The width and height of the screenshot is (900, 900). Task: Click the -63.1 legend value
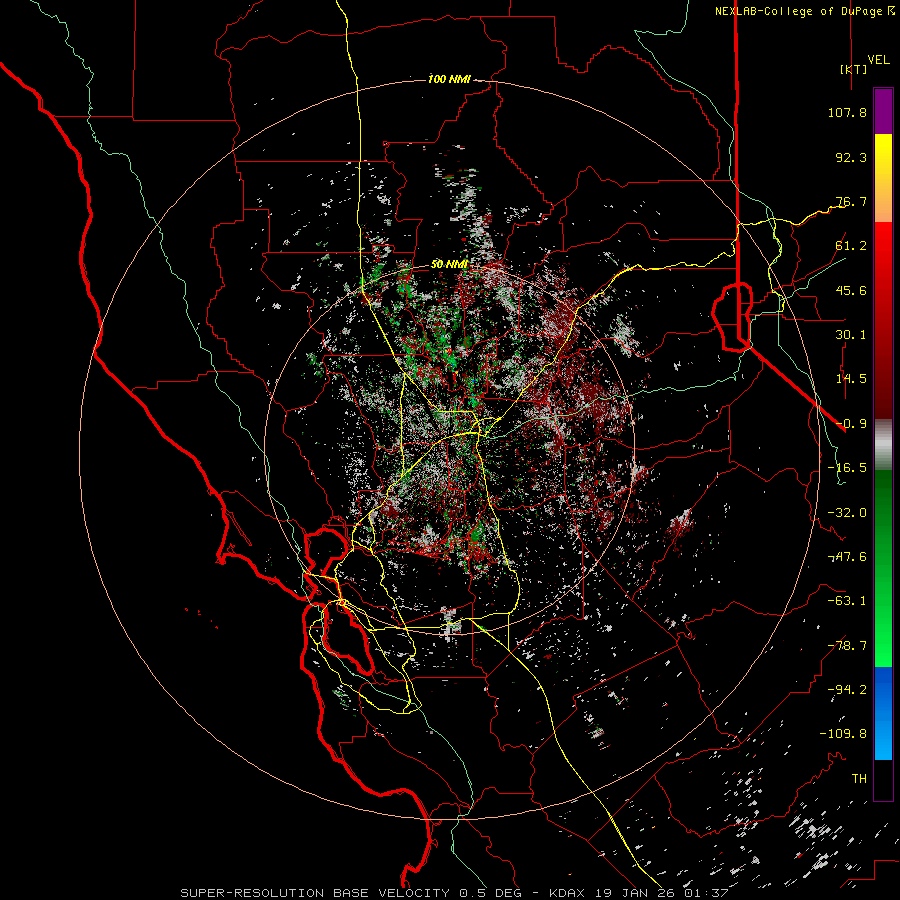click(x=847, y=601)
